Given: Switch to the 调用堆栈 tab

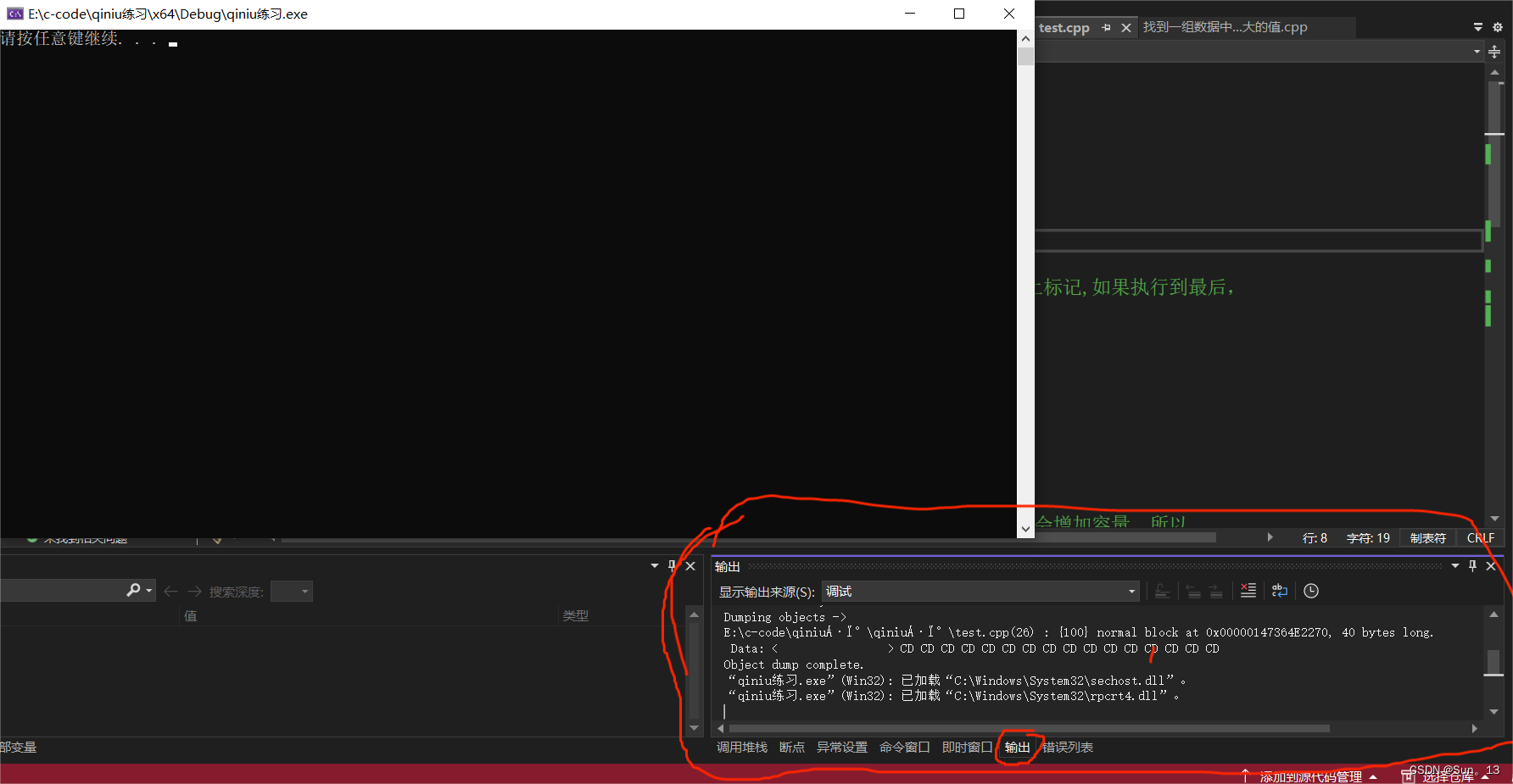Looking at the screenshot, I should pyautogui.click(x=742, y=747).
